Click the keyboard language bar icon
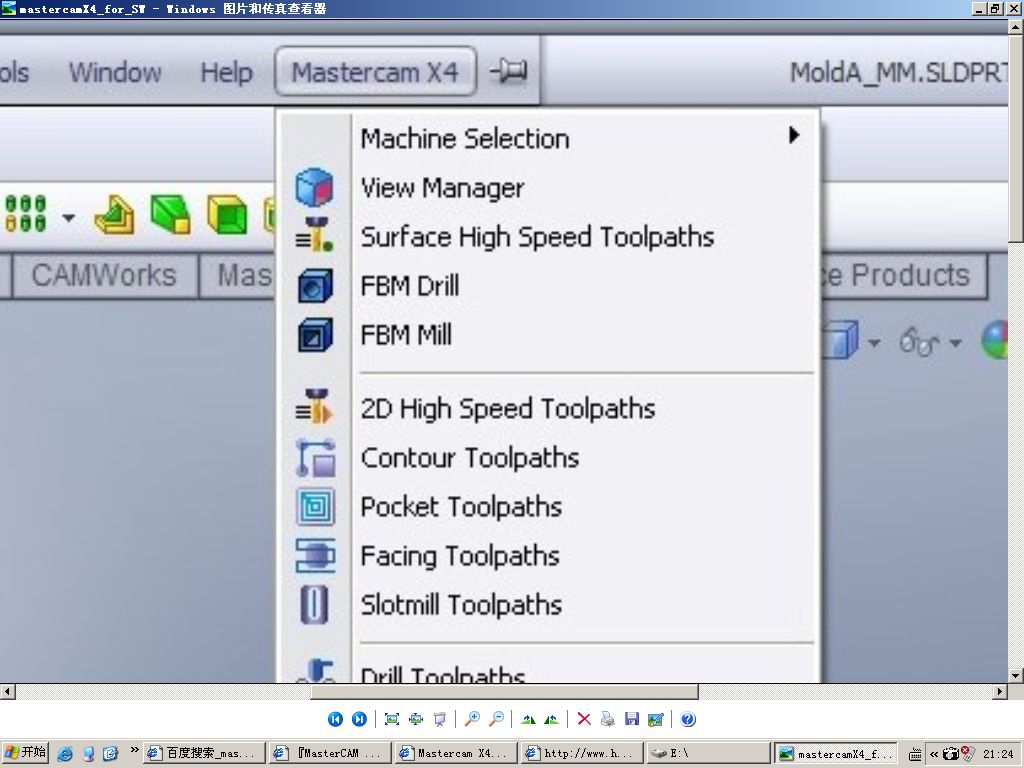1024x768 pixels. point(915,754)
